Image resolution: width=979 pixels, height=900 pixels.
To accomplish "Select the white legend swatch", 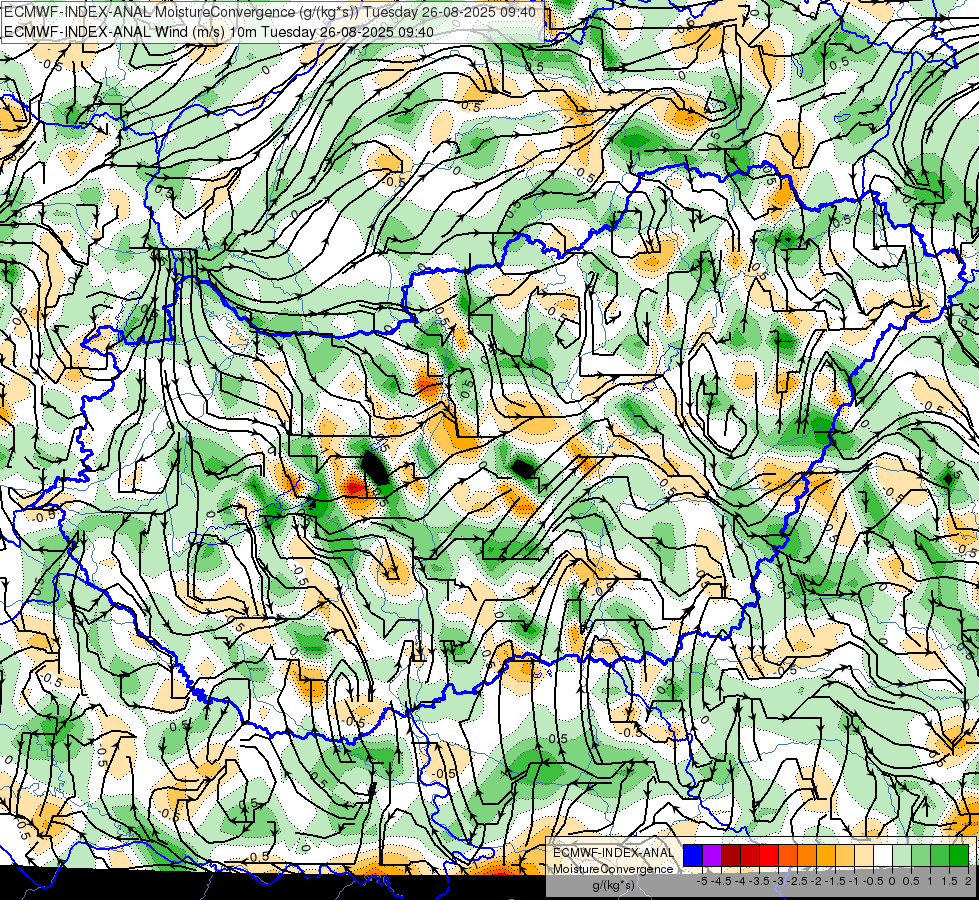I will pyautogui.click(x=883, y=856).
